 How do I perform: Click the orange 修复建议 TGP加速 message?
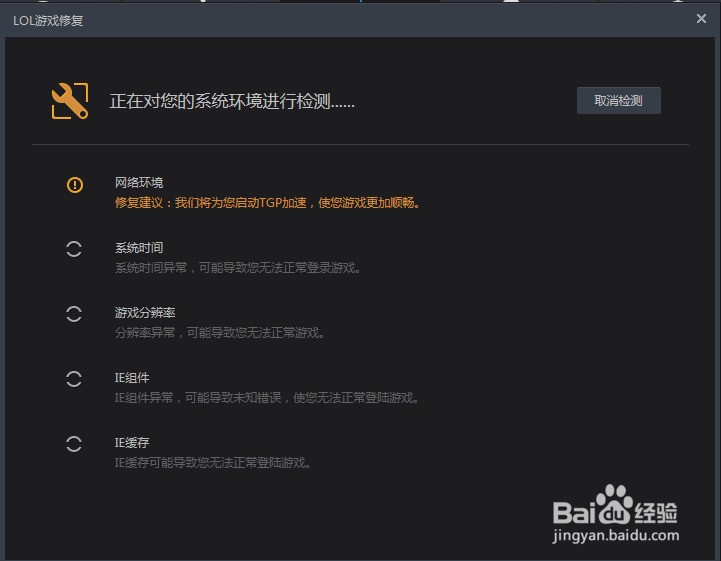(x=268, y=203)
